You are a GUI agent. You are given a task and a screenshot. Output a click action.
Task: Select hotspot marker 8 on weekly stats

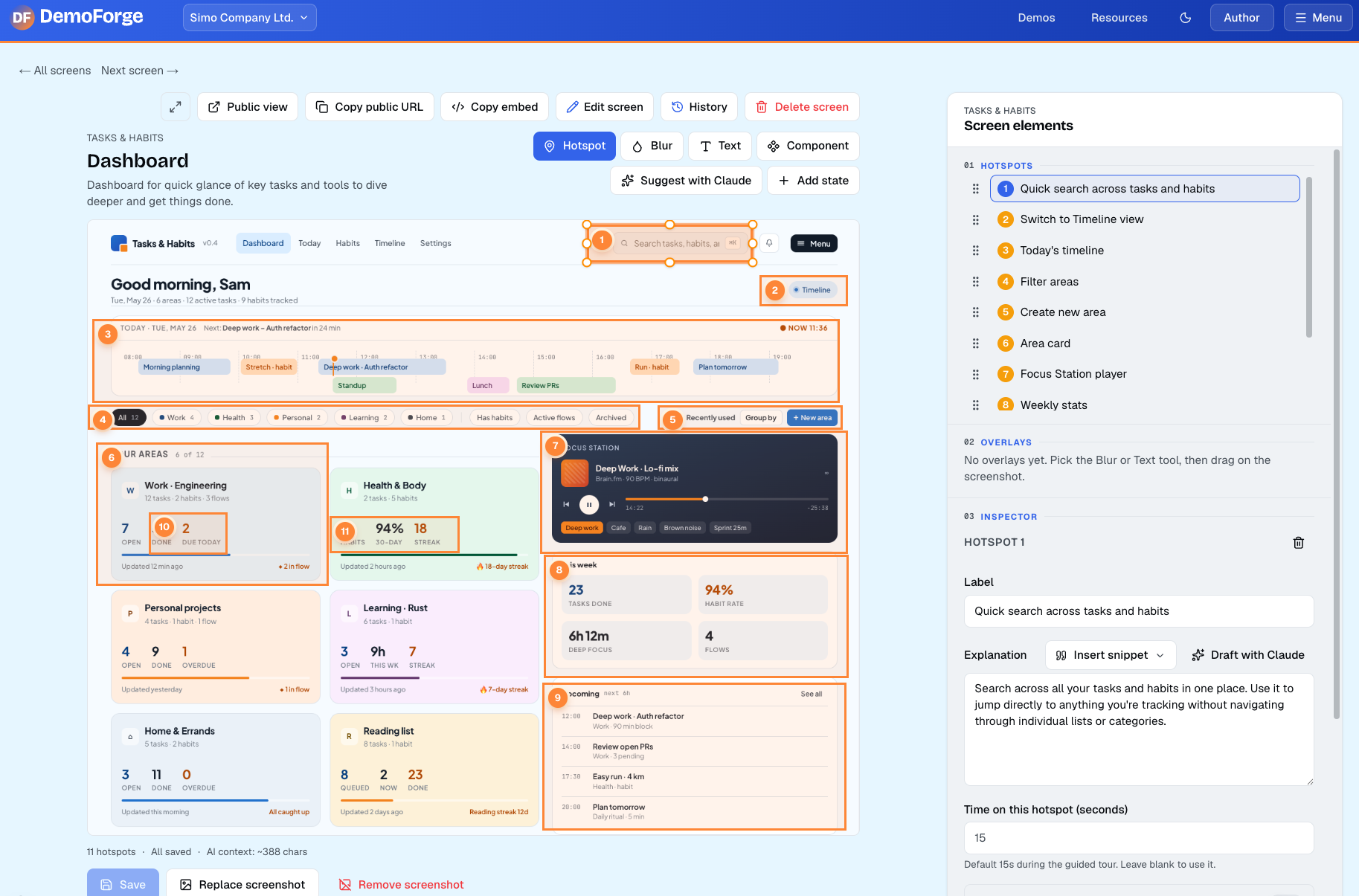click(x=559, y=570)
